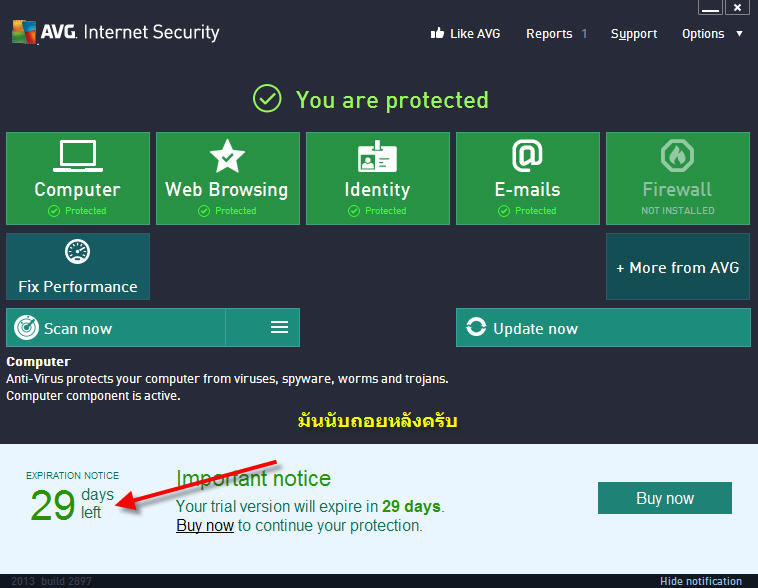Open the scan options hamburger menu

(x=279, y=328)
